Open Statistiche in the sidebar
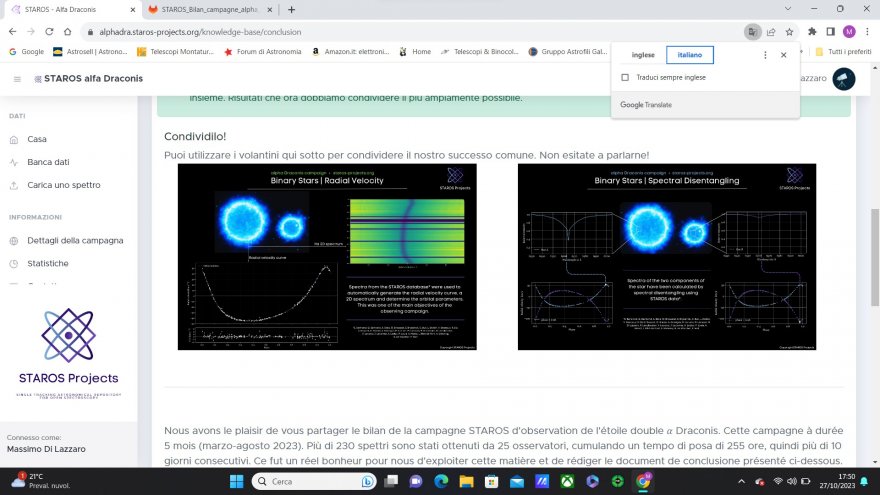Screen dimensions: 880x495 click(48, 263)
